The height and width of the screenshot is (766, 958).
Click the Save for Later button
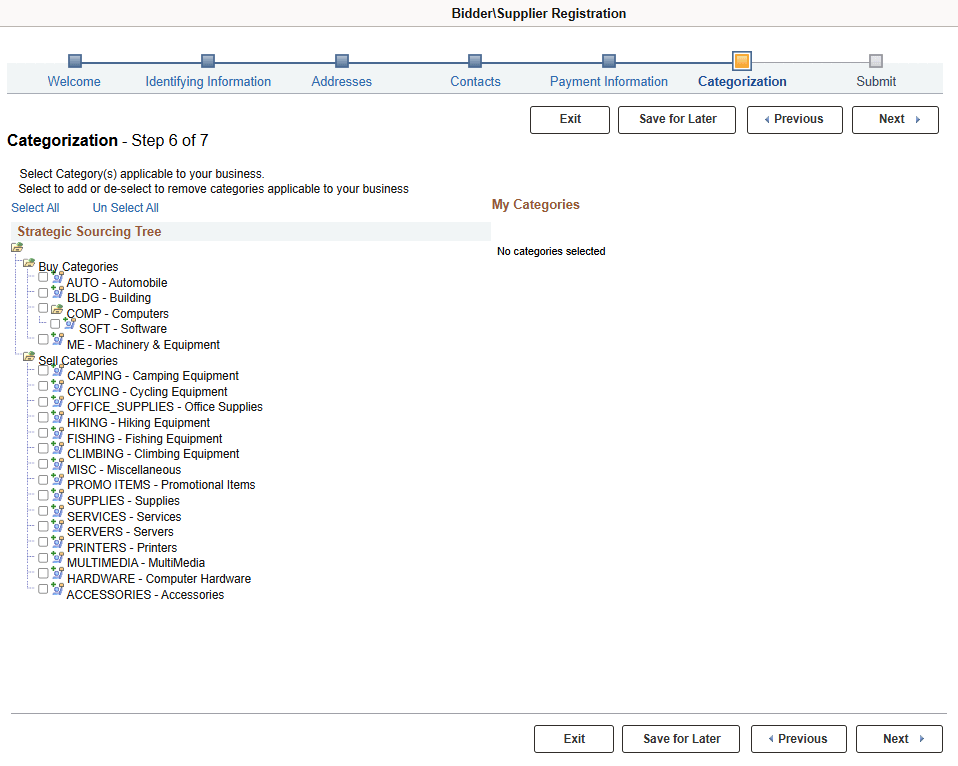(x=676, y=119)
